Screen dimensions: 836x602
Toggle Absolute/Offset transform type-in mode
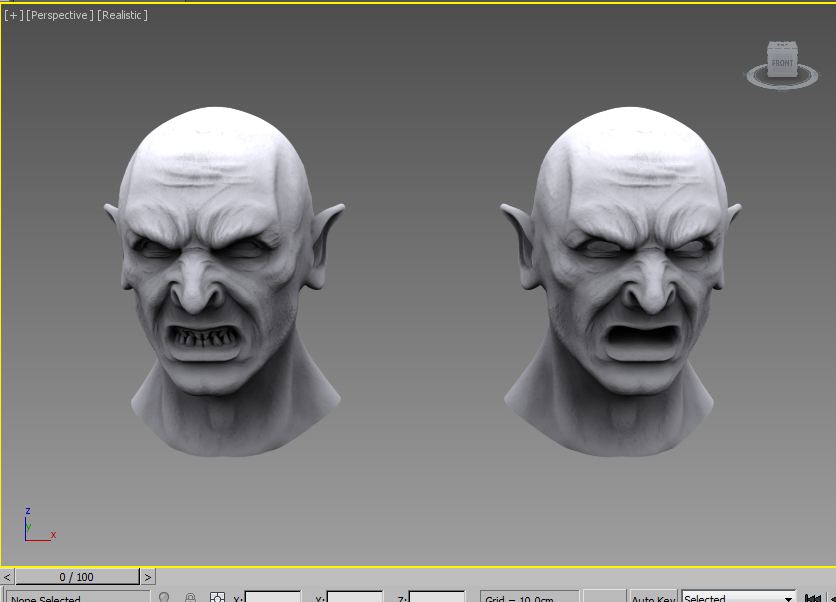[217, 597]
